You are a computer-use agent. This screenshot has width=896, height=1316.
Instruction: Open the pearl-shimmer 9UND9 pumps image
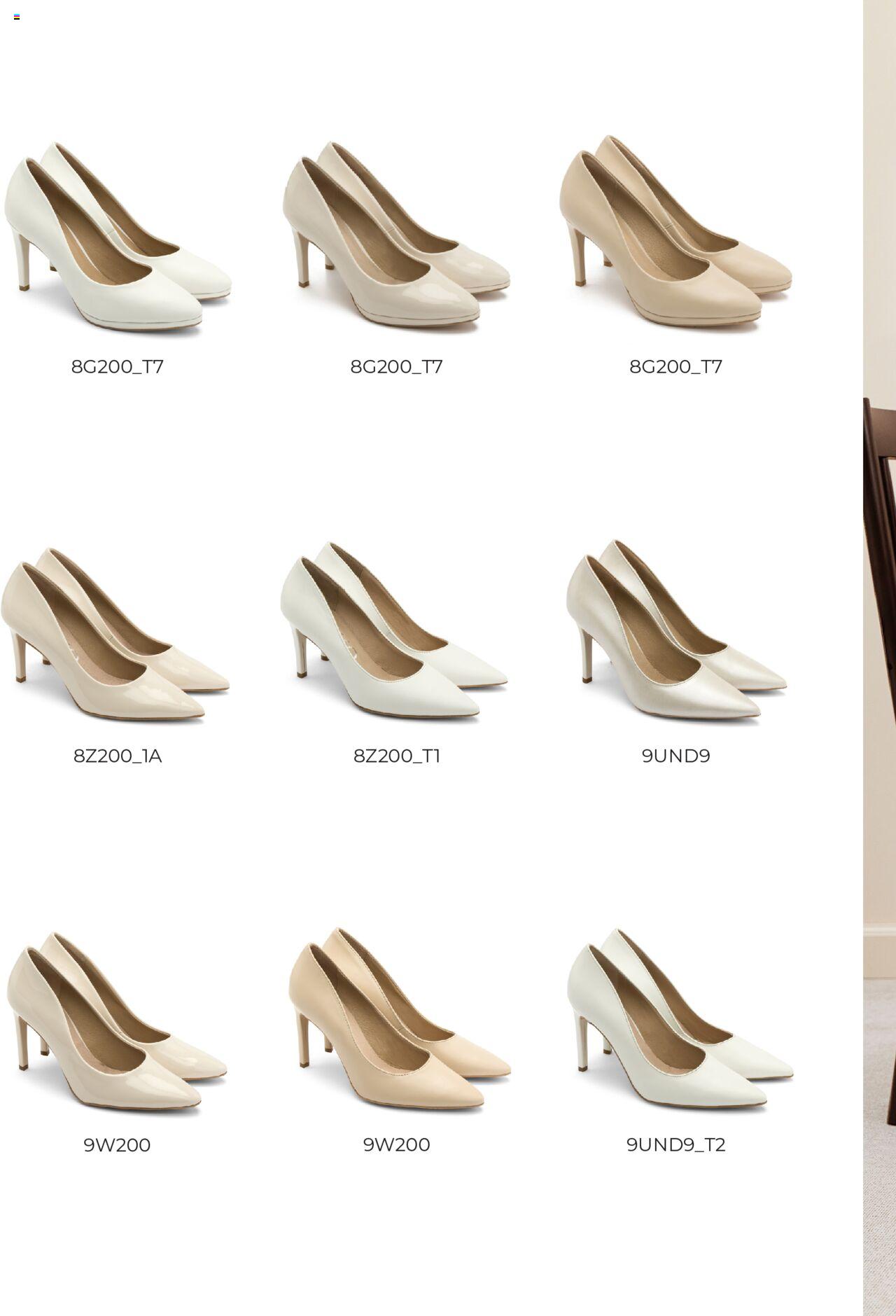(x=677, y=631)
